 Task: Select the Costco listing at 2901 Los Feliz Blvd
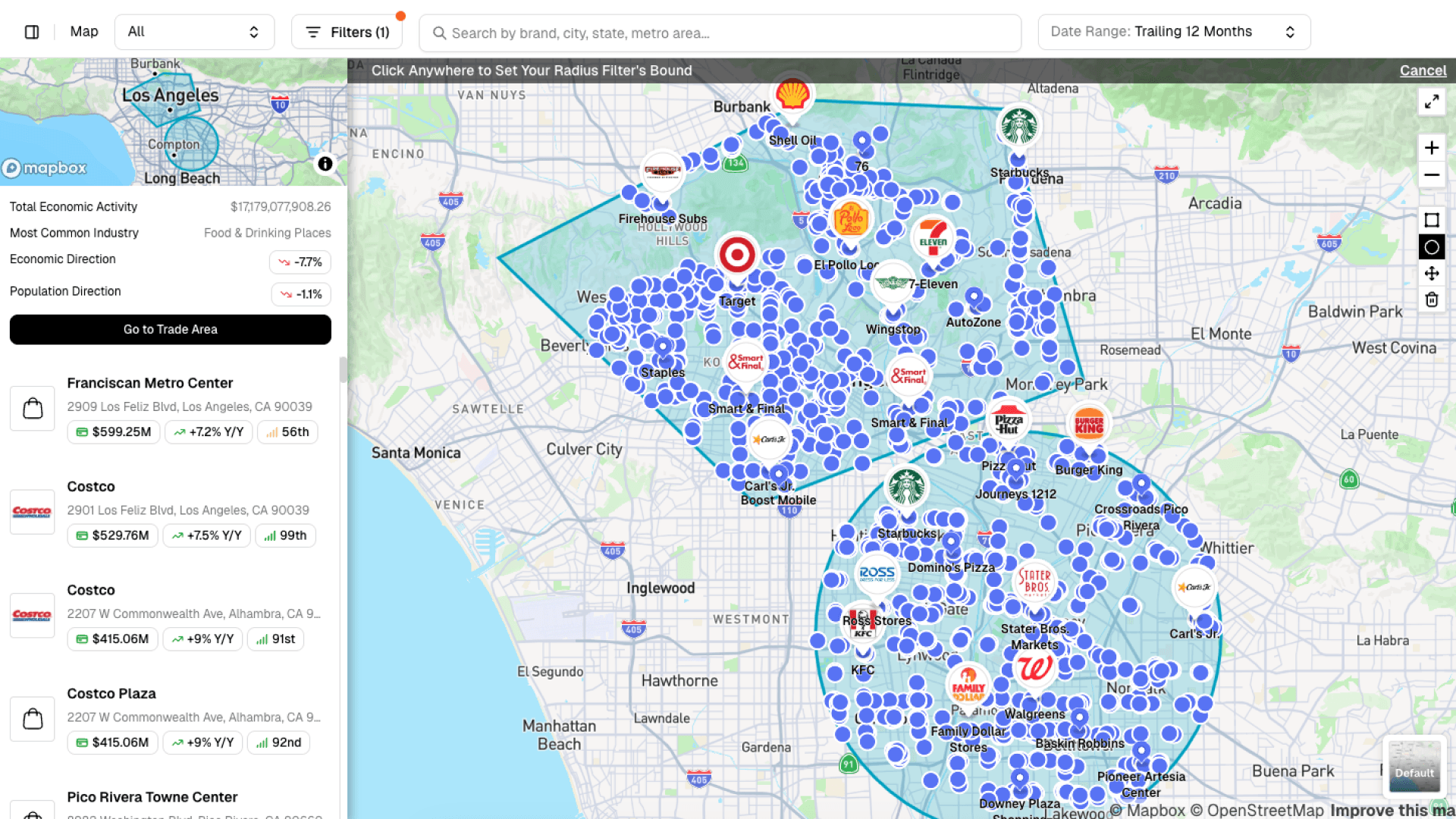tap(170, 510)
